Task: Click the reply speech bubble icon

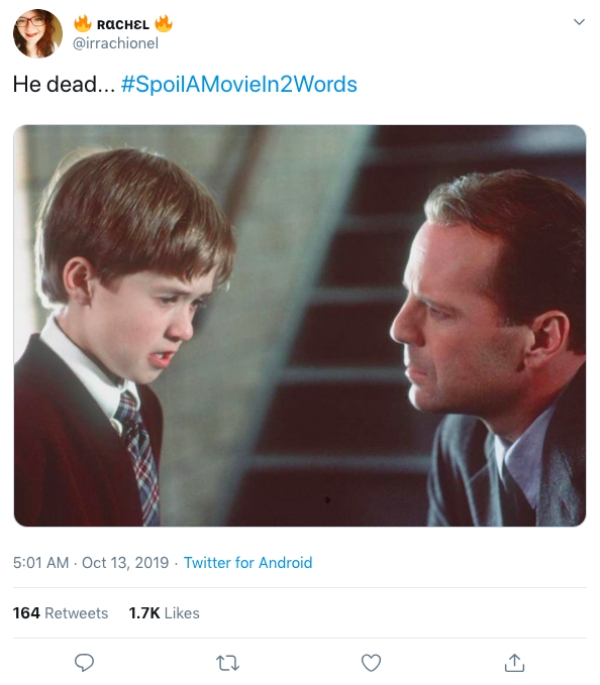Action: [x=85, y=662]
